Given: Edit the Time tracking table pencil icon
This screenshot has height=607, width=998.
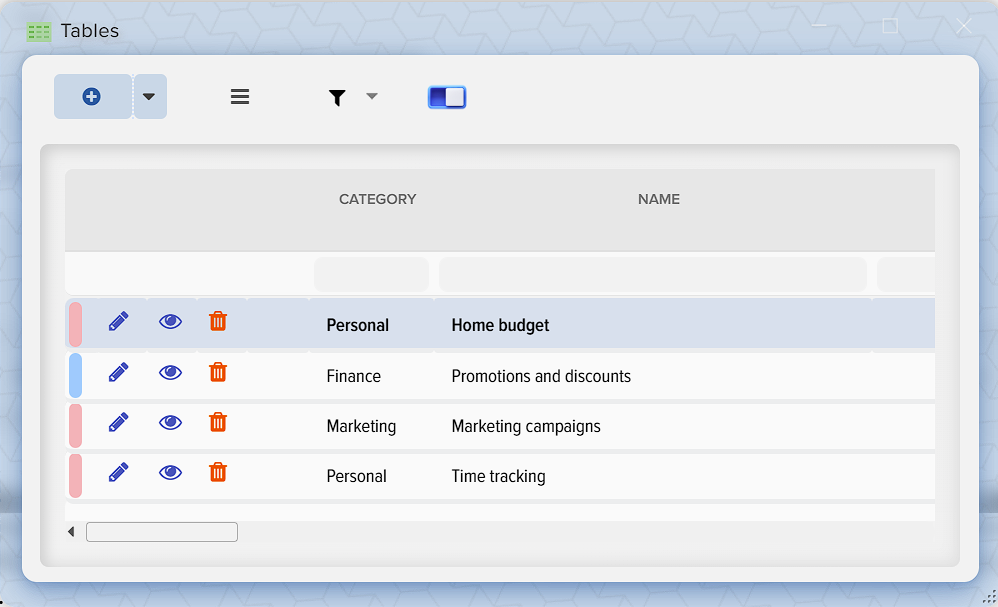Looking at the screenshot, I should click(118, 472).
